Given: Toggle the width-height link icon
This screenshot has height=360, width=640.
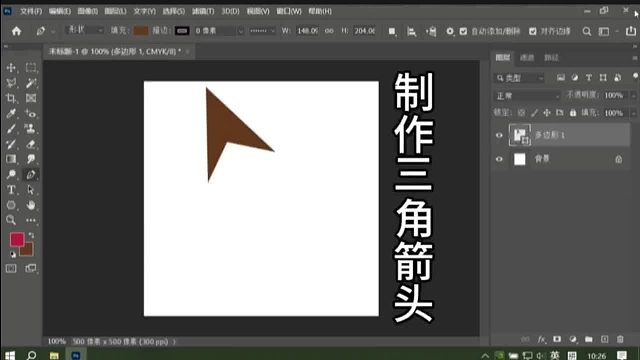Looking at the screenshot, I should pos(329,31).
